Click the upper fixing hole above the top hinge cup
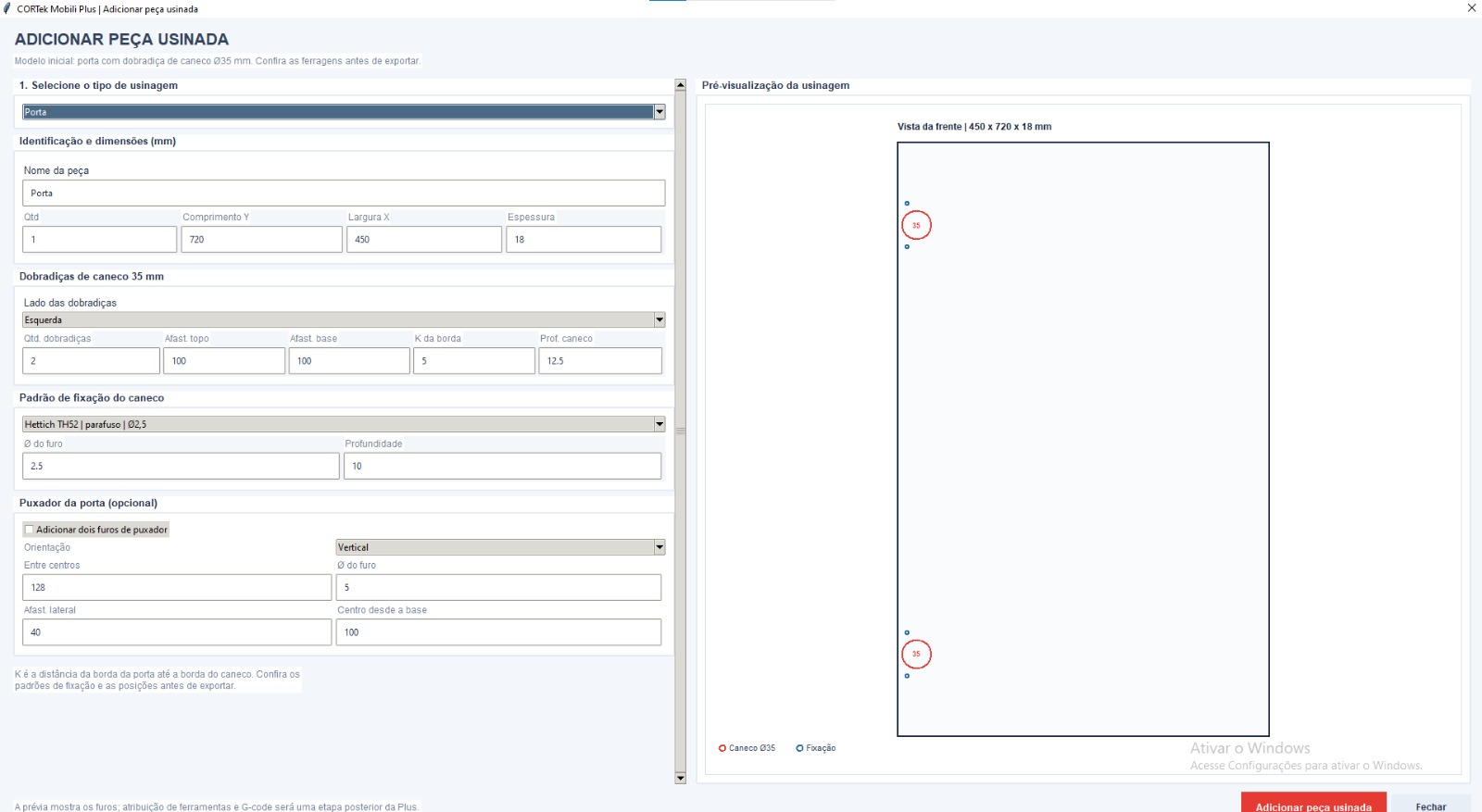This screenshot has height=812, width=1482. pos(907,203)
